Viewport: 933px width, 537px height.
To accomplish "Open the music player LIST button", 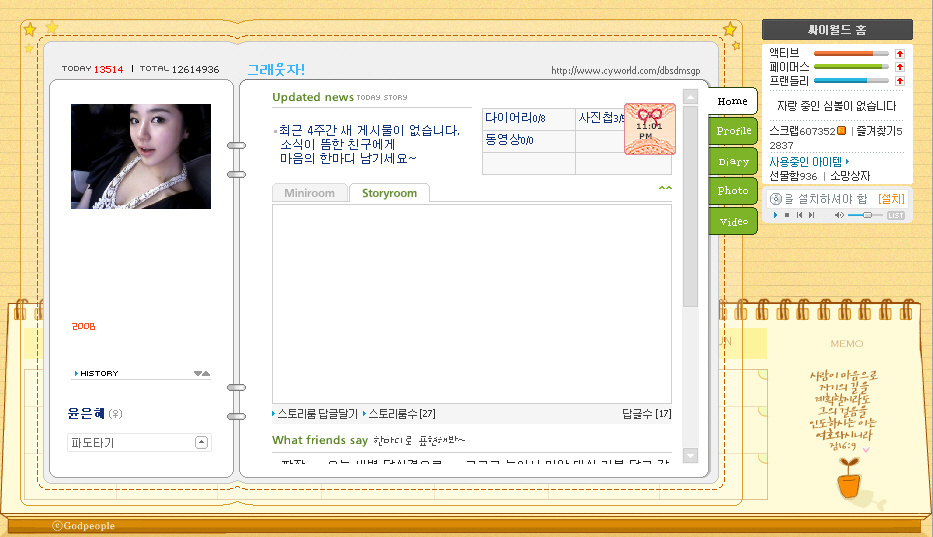I will tap(896, 215).
